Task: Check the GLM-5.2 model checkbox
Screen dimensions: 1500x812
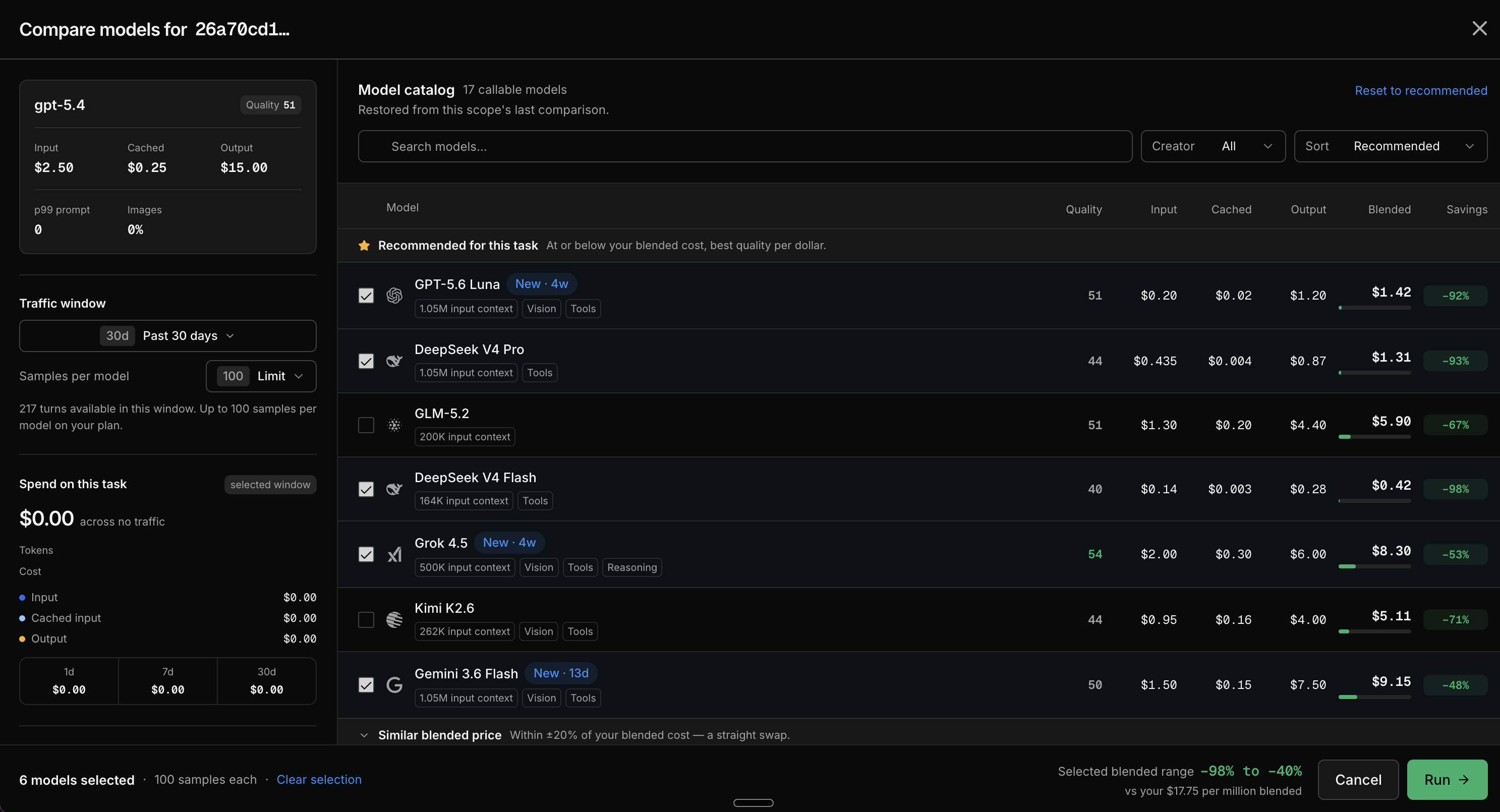Action: pos(366,425)
